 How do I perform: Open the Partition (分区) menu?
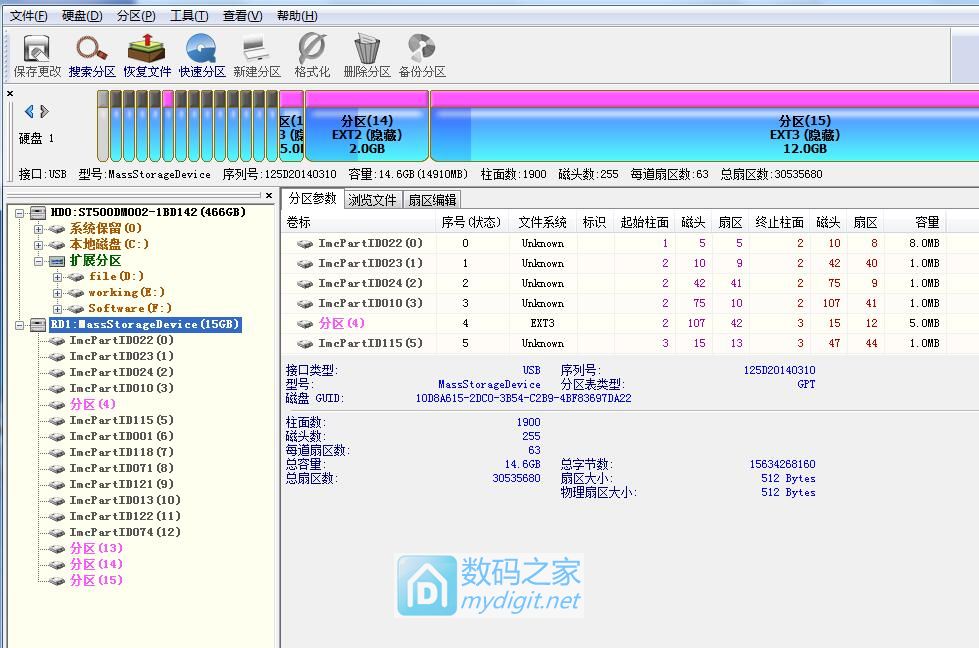pyautogui.click(x=136, y=16)
